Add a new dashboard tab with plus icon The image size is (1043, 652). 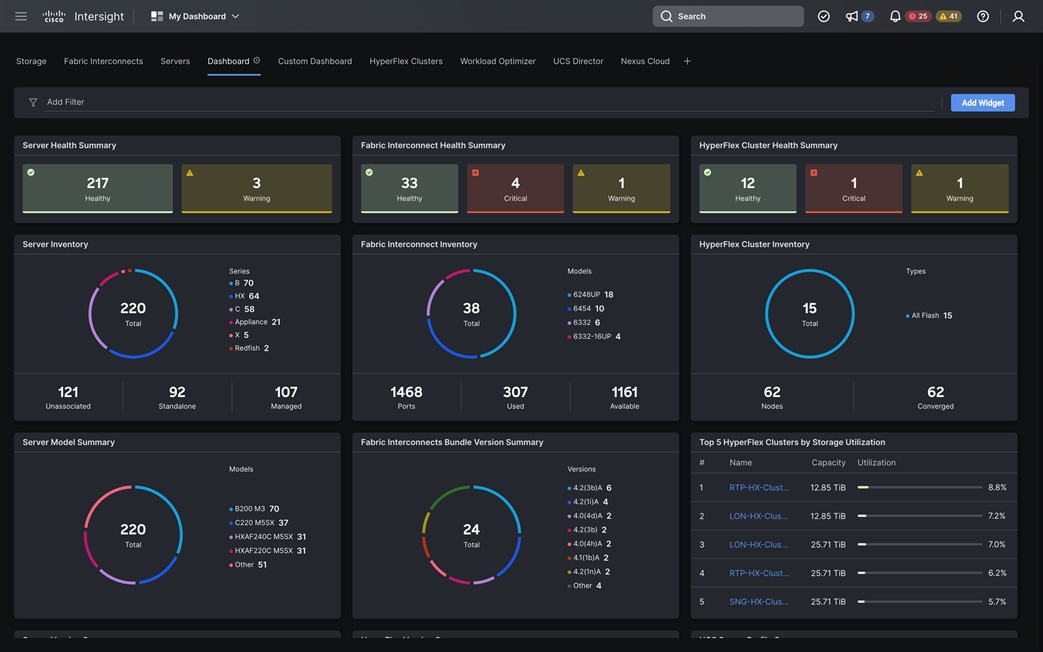pos(687,61)
